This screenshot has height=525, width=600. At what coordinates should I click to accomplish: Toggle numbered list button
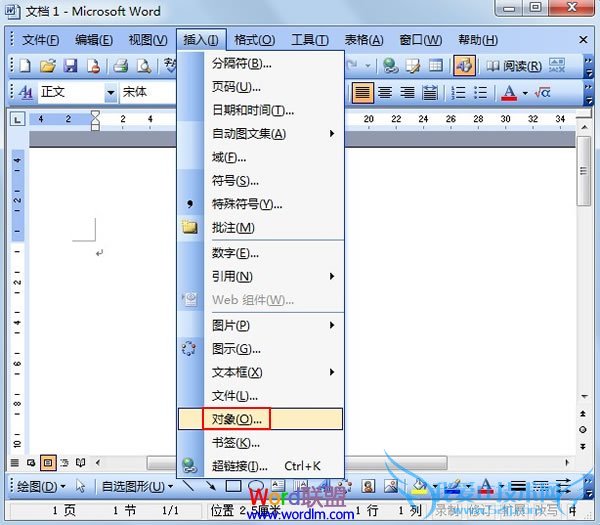click(458, 93)
